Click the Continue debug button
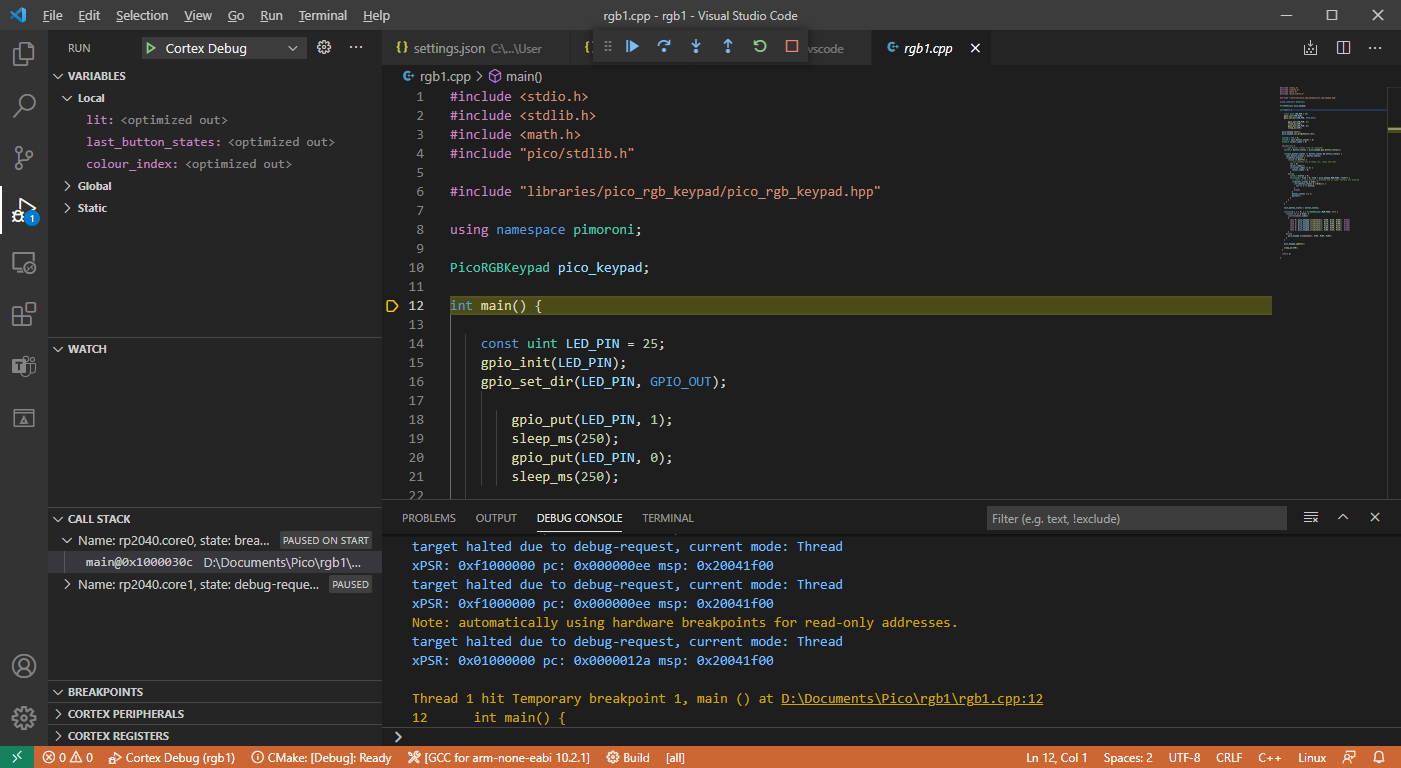Image resolution: width=1401 pixels, height=768 pixels. tap(632, 47)
